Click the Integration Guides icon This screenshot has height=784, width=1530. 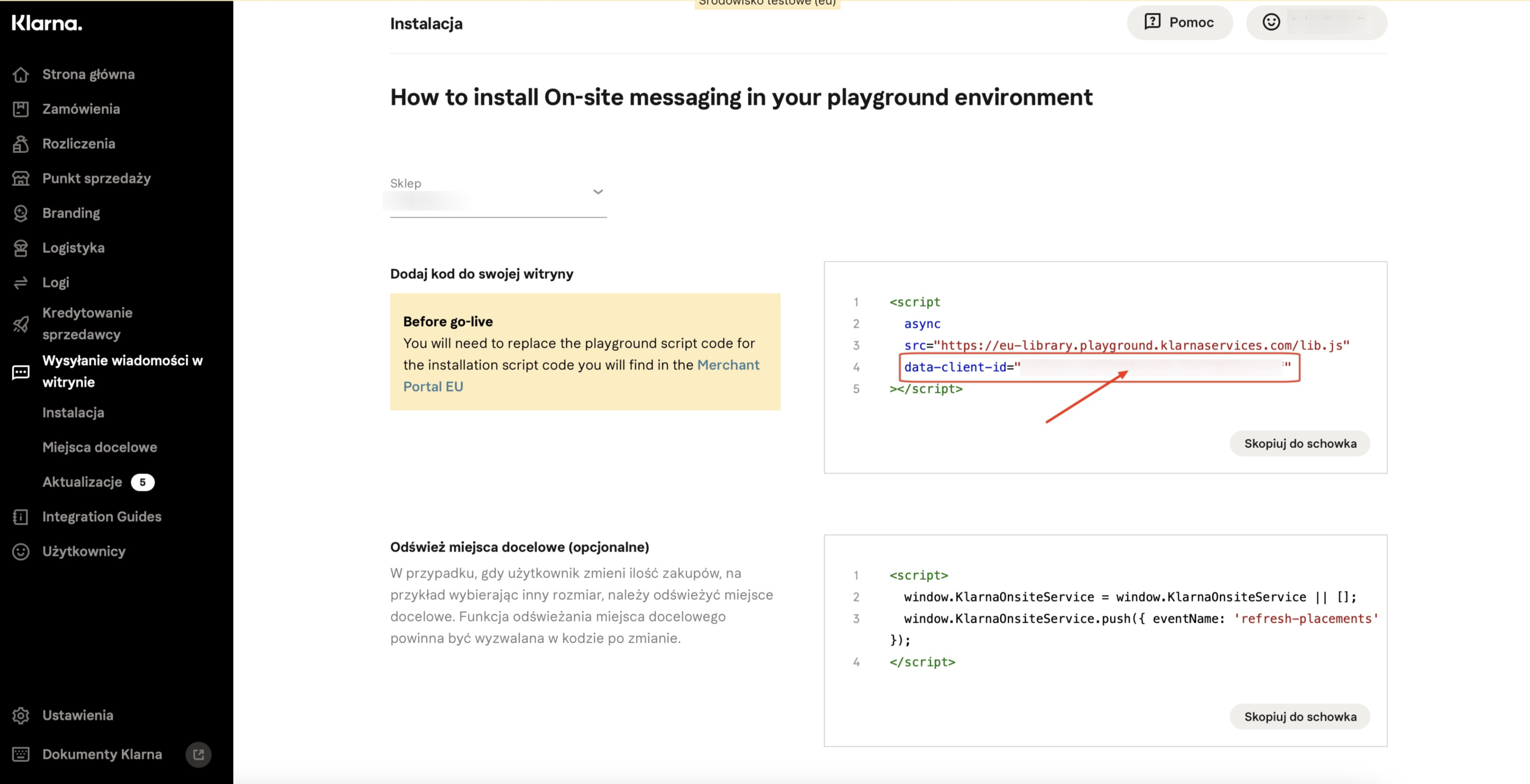(21, 517)
